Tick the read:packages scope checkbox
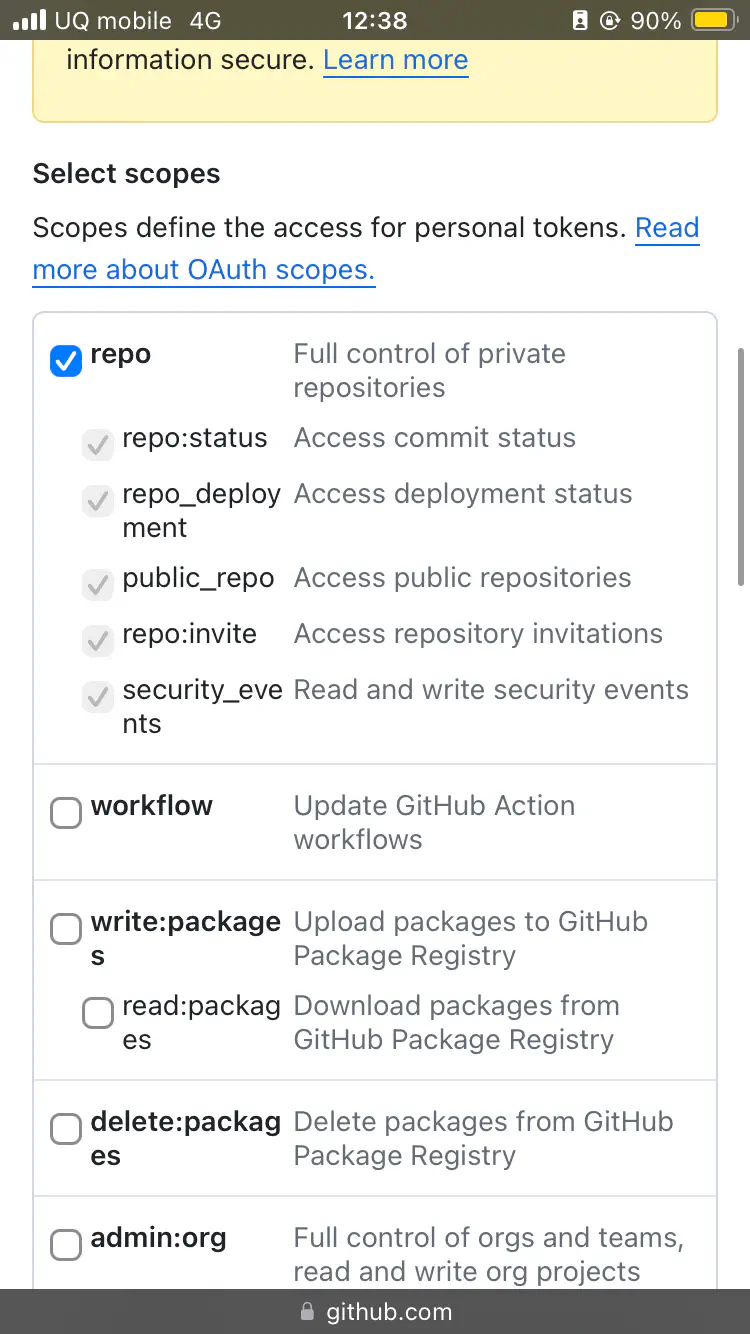The width and height of the screenshot is (750, 1334). pyautogui.click(x=98, y=1013)
